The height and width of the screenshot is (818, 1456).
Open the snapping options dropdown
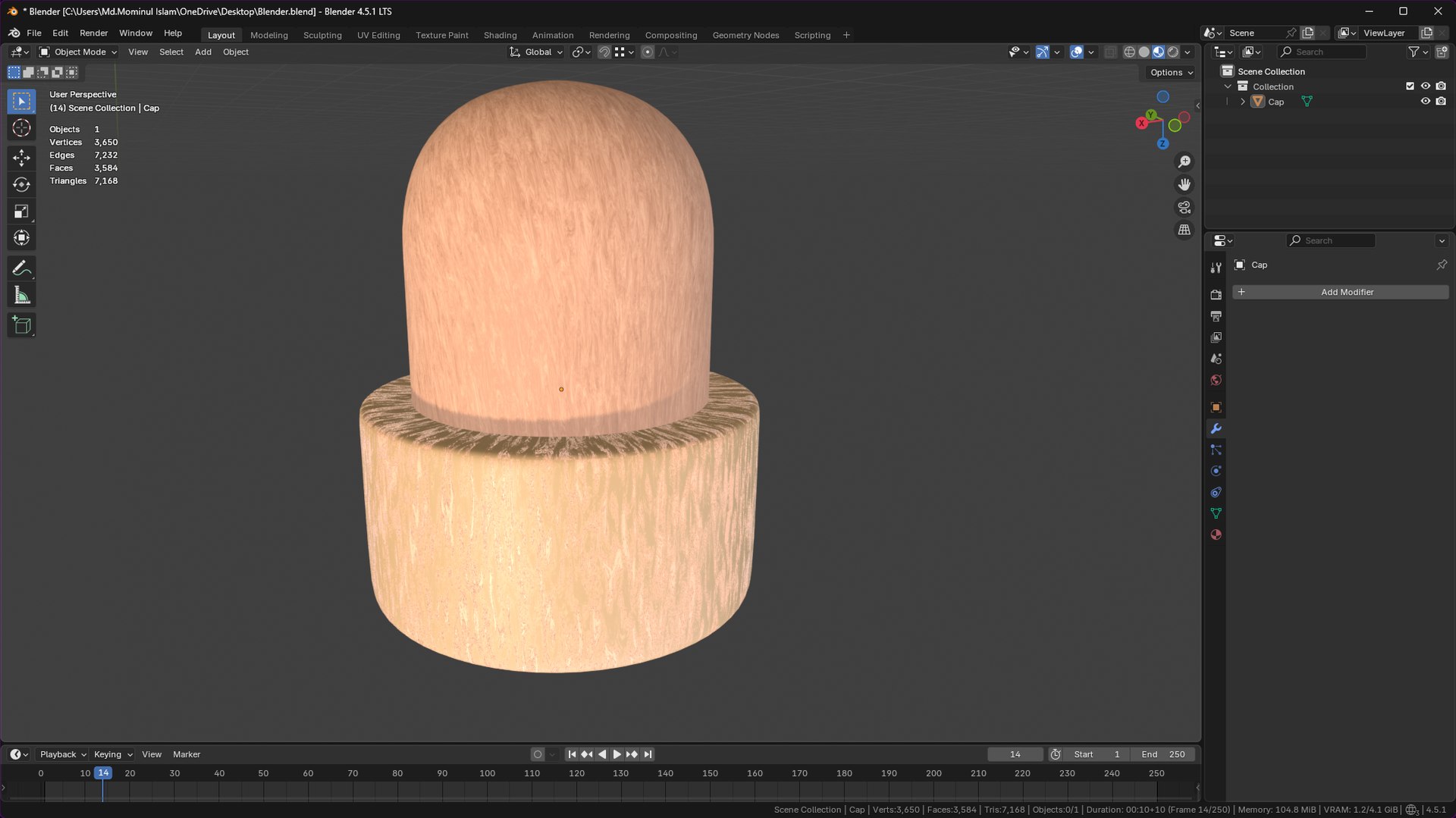[x=624, y=52]
